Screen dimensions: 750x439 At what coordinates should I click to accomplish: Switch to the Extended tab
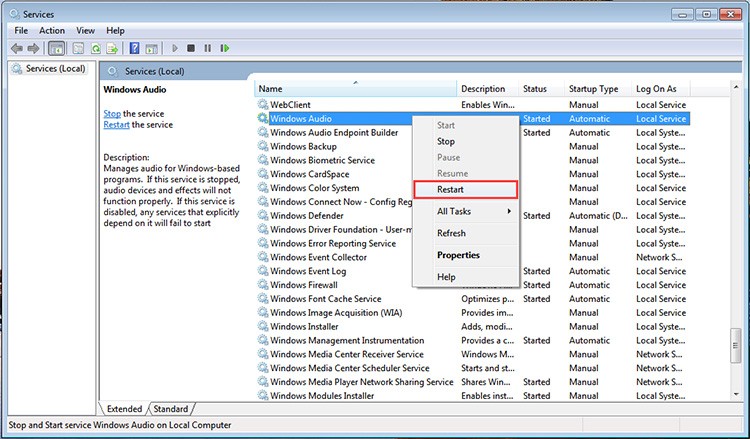[124, 409]
